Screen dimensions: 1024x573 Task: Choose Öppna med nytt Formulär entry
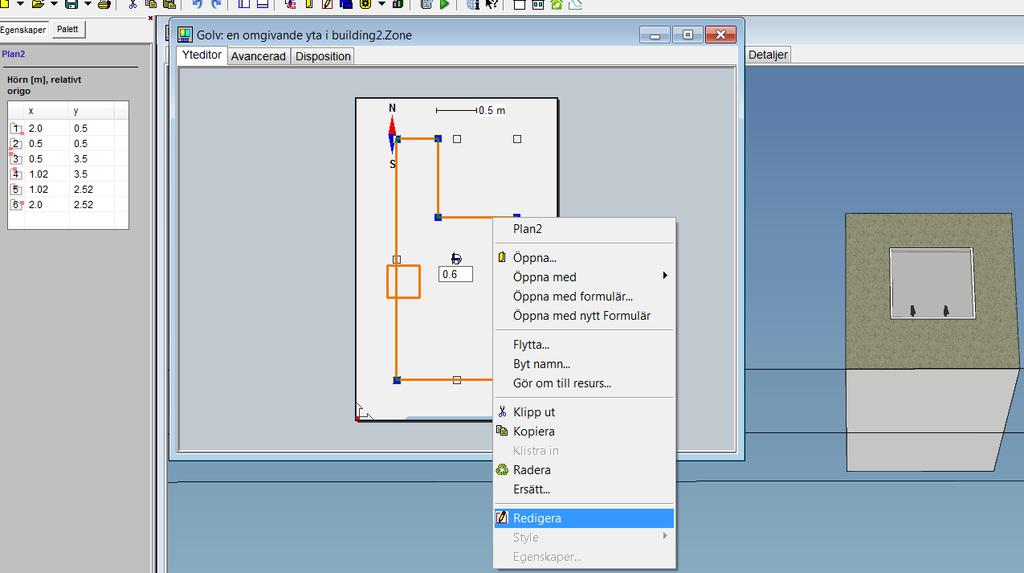(x=584, y=316)
